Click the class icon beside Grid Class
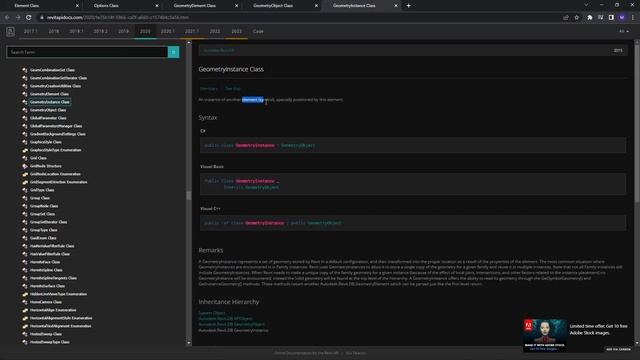640x360 pixels. pos(25,158)
